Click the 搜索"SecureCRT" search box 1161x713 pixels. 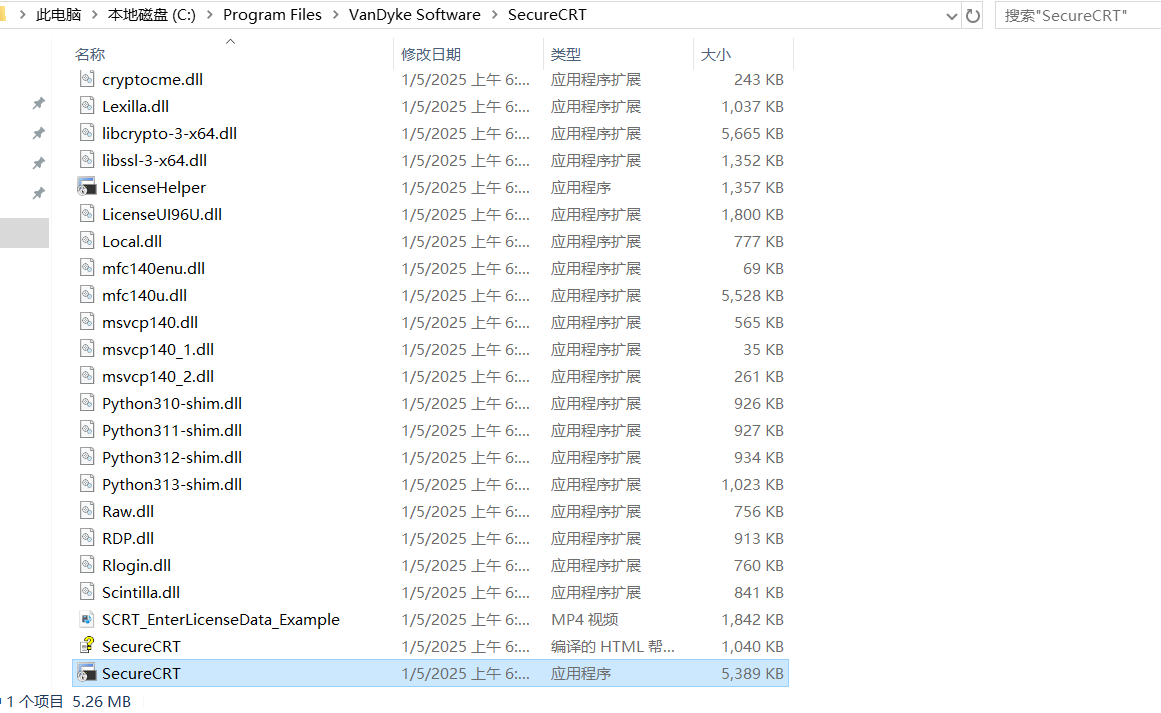[x=1077, y=16]
